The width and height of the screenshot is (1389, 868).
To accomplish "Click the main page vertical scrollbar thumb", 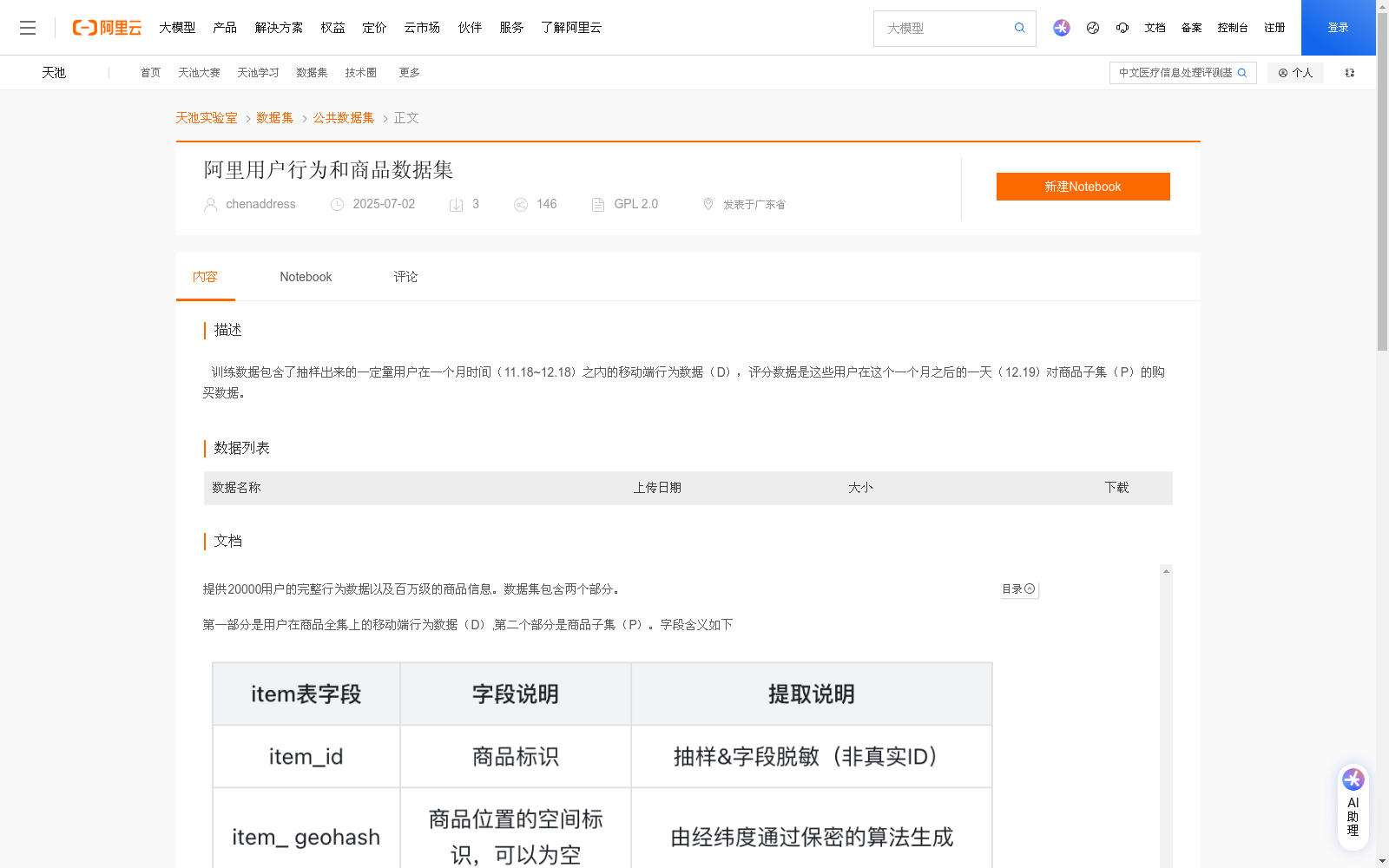I will [1382, 182].
